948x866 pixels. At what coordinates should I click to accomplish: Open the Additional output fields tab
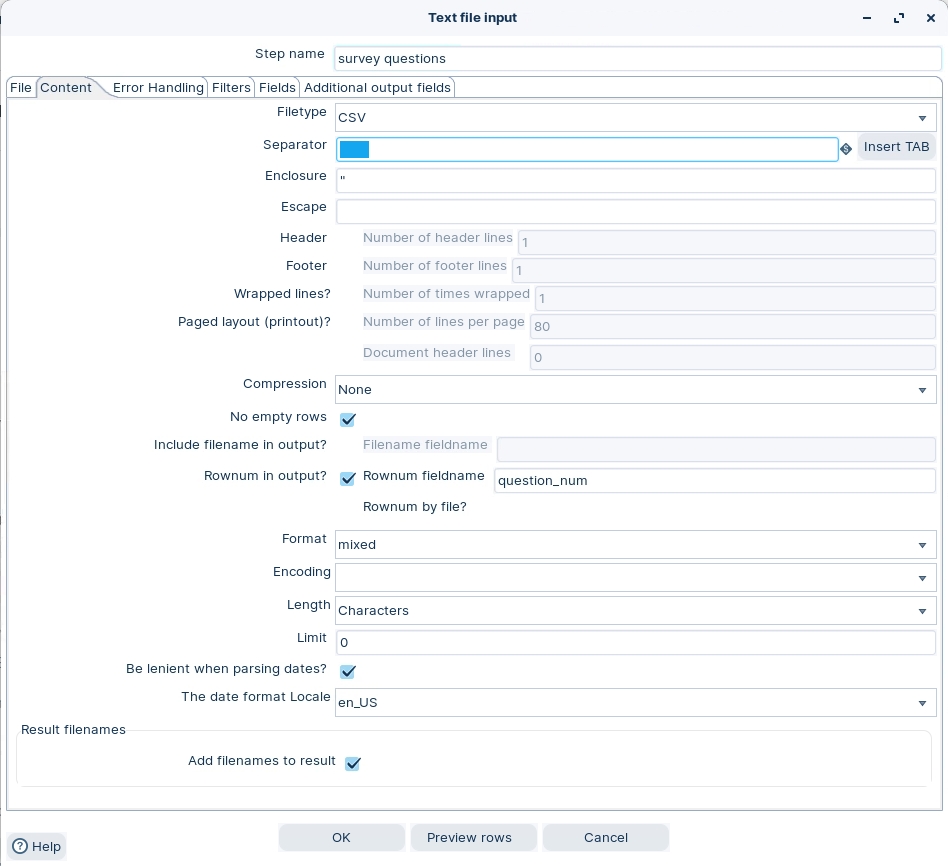coord(377,88)
